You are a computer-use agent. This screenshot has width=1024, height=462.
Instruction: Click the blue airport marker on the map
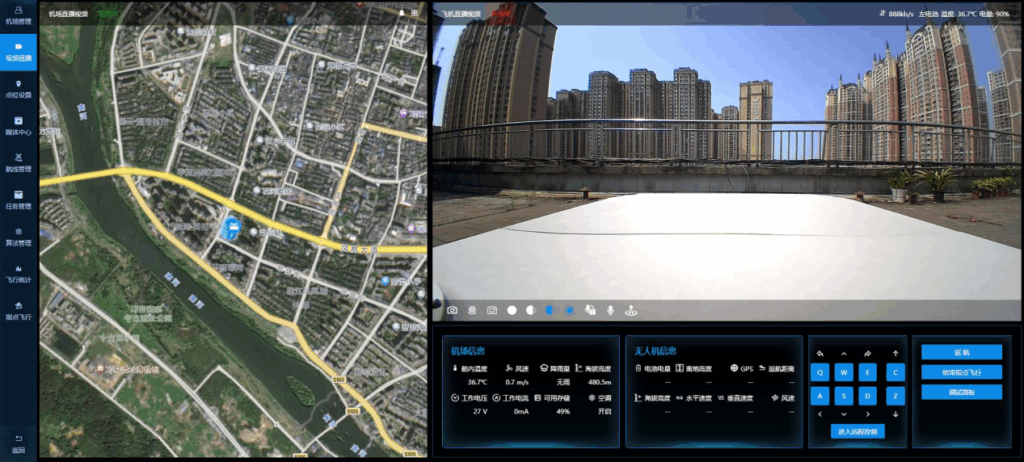[232, 228]
